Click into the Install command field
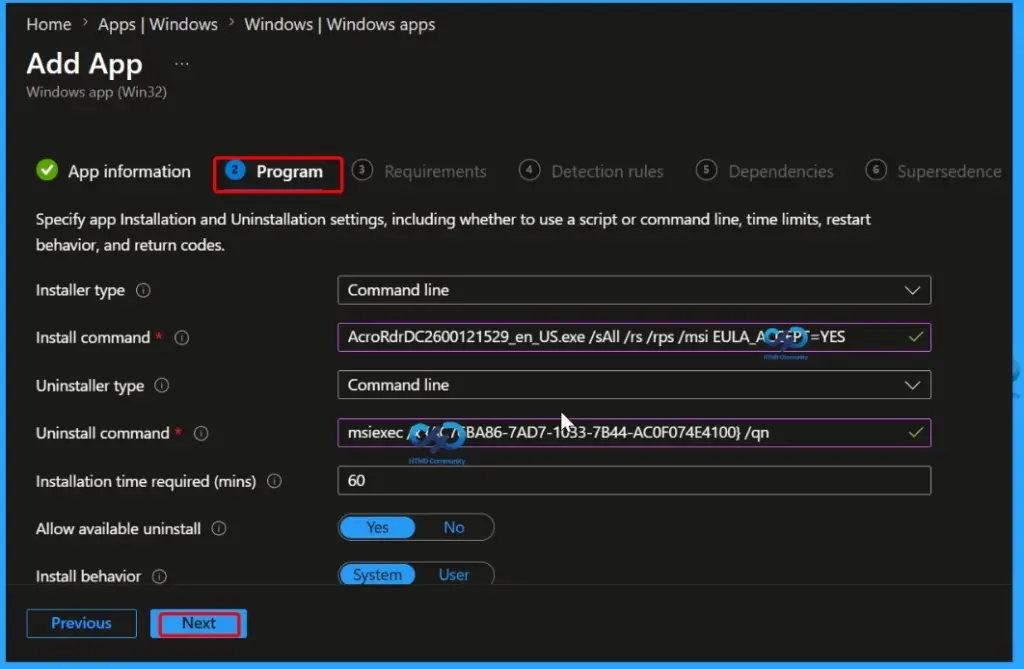This screenshot has width=1024, height=669. pos(634,337)
